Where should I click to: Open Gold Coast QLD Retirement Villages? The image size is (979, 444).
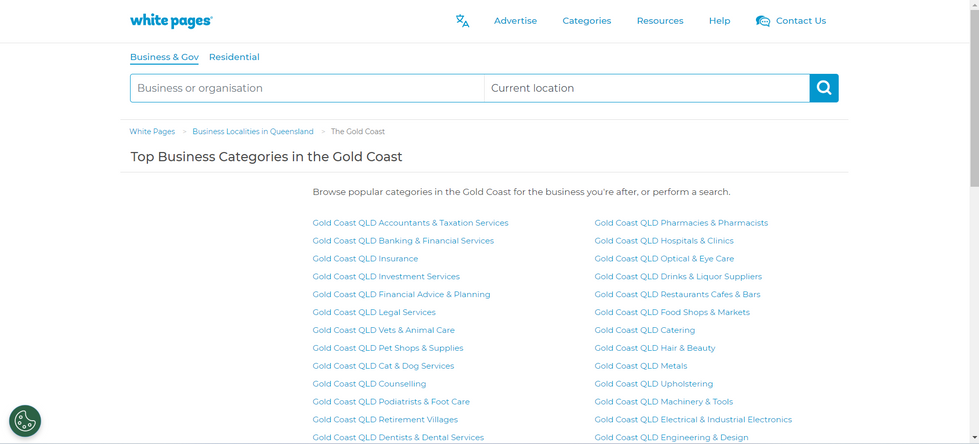(x=385, y=420)
